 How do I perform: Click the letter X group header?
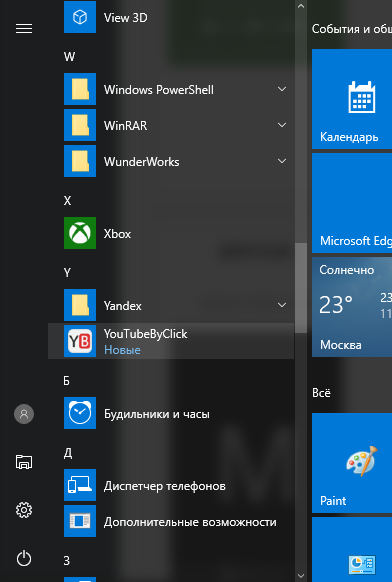click(67, 201)
